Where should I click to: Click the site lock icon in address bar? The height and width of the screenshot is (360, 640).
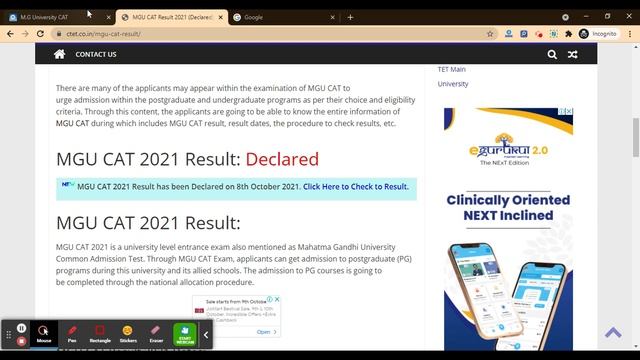coord(59,34)
